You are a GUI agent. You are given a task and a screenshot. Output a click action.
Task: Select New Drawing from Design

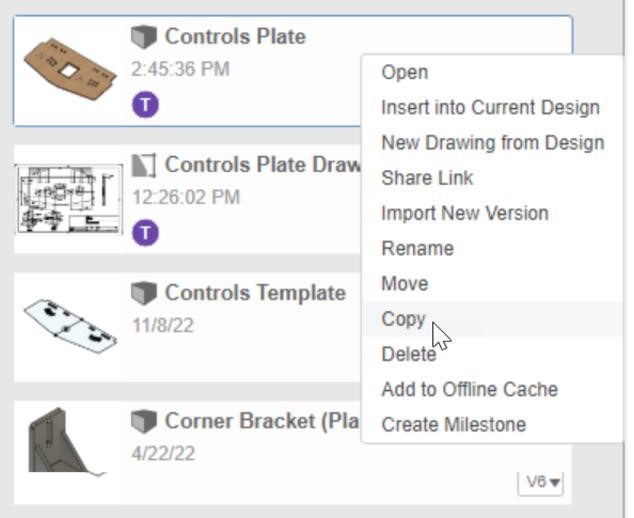tap(492, 142)
